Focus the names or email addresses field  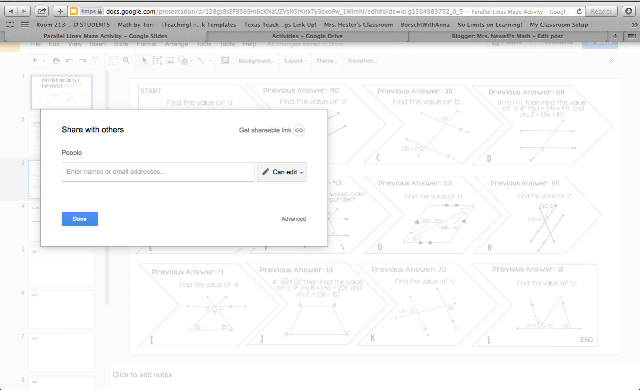tap(158, 172)
